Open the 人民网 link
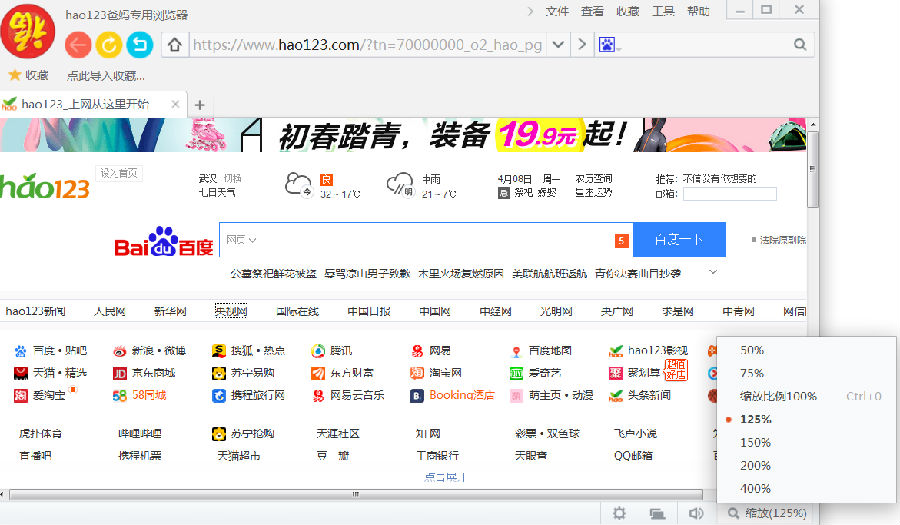 (x=110, y=312)
